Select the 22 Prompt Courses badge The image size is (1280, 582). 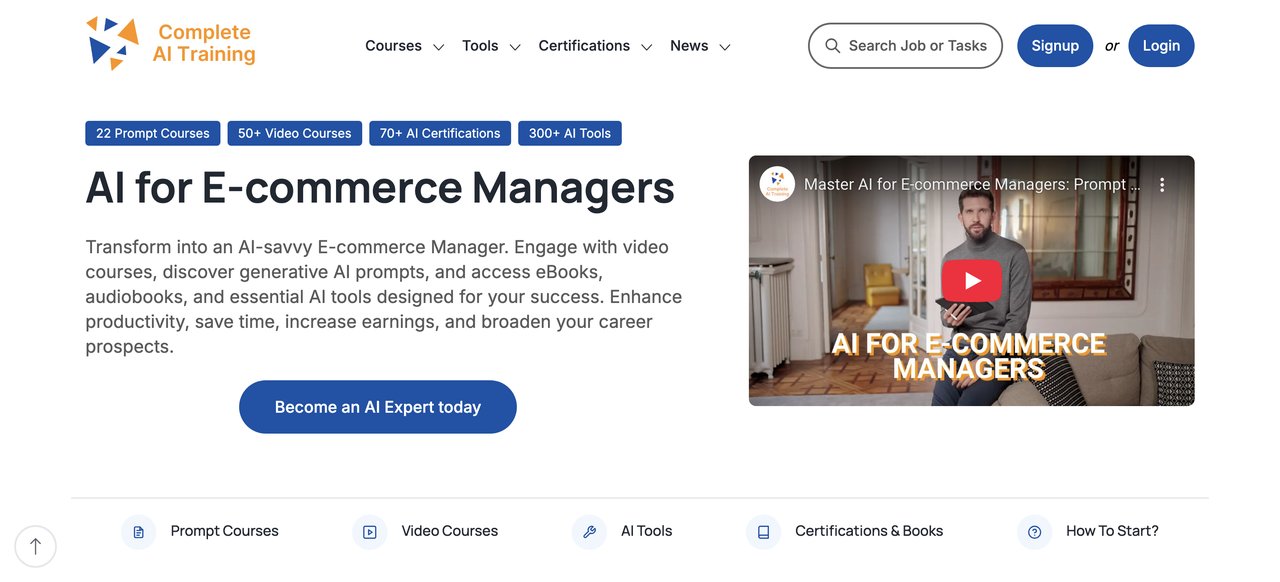point(153,133)
